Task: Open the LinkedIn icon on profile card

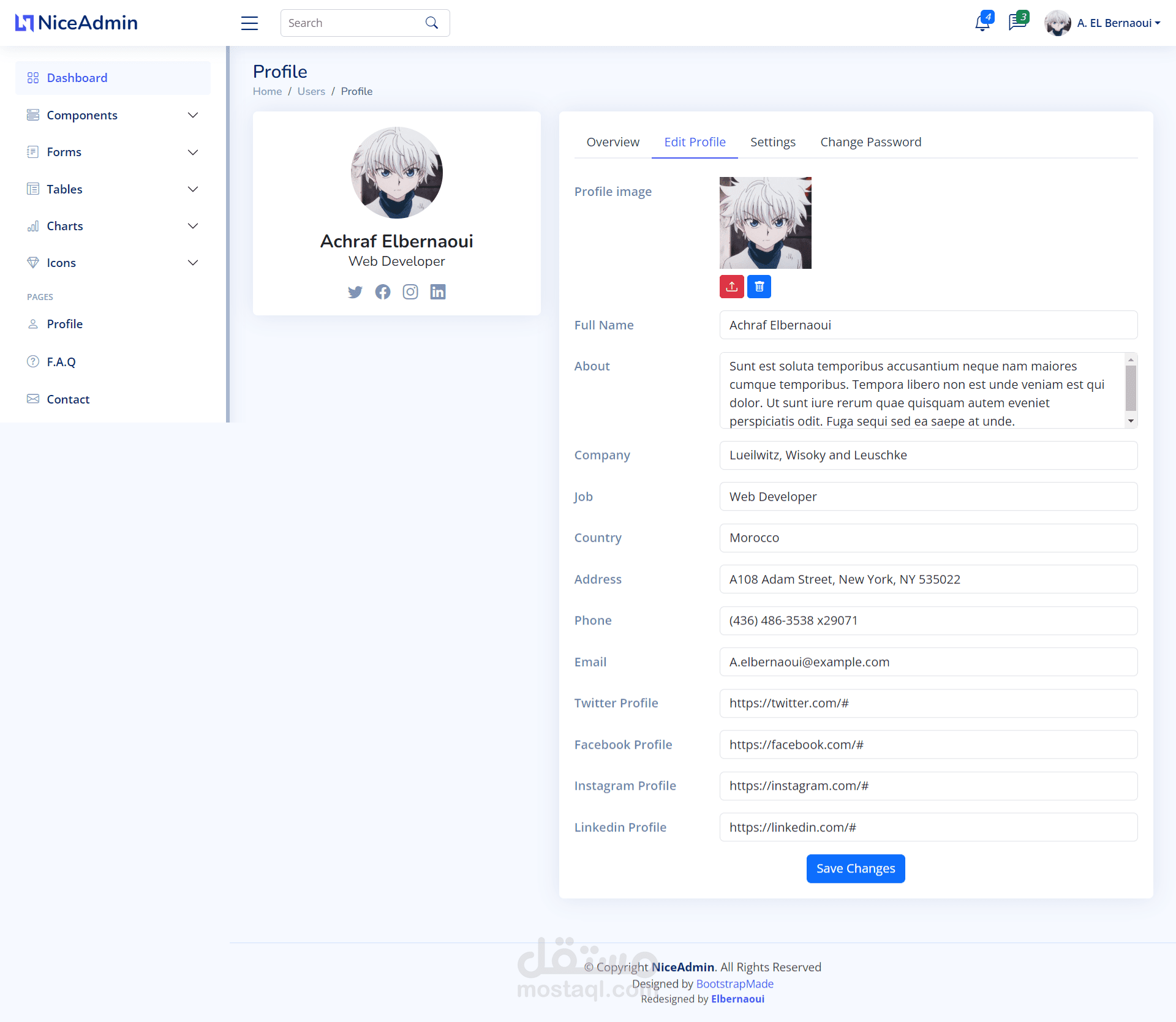Action: coord(438,292)
